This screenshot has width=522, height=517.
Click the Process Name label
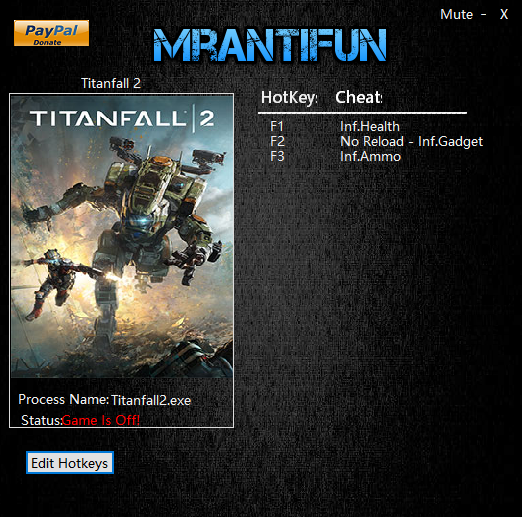click(63, 399)
